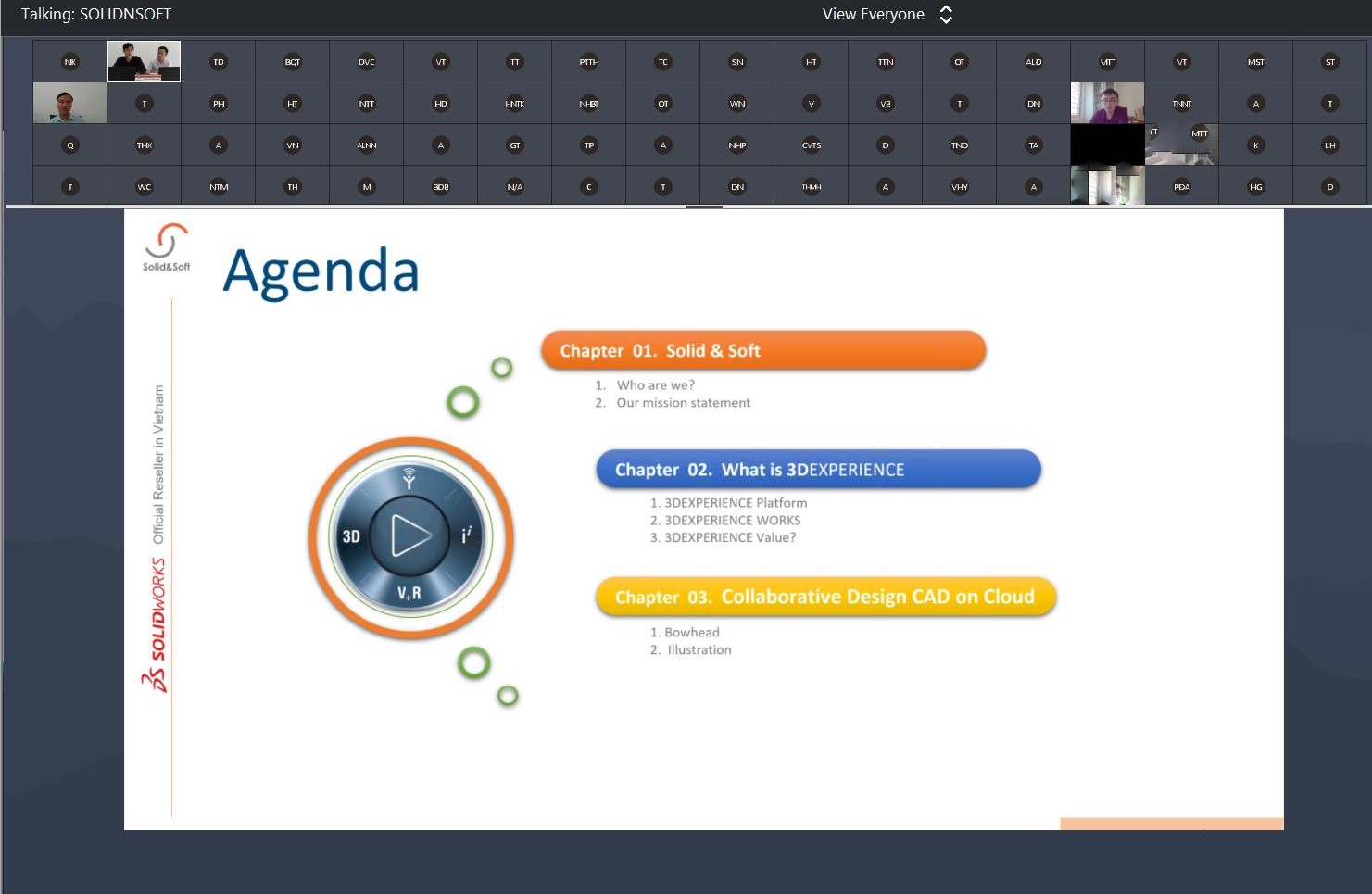Screen dimensions: 1372x894
Task: Select participant BQT avatar
Action: 293,62
